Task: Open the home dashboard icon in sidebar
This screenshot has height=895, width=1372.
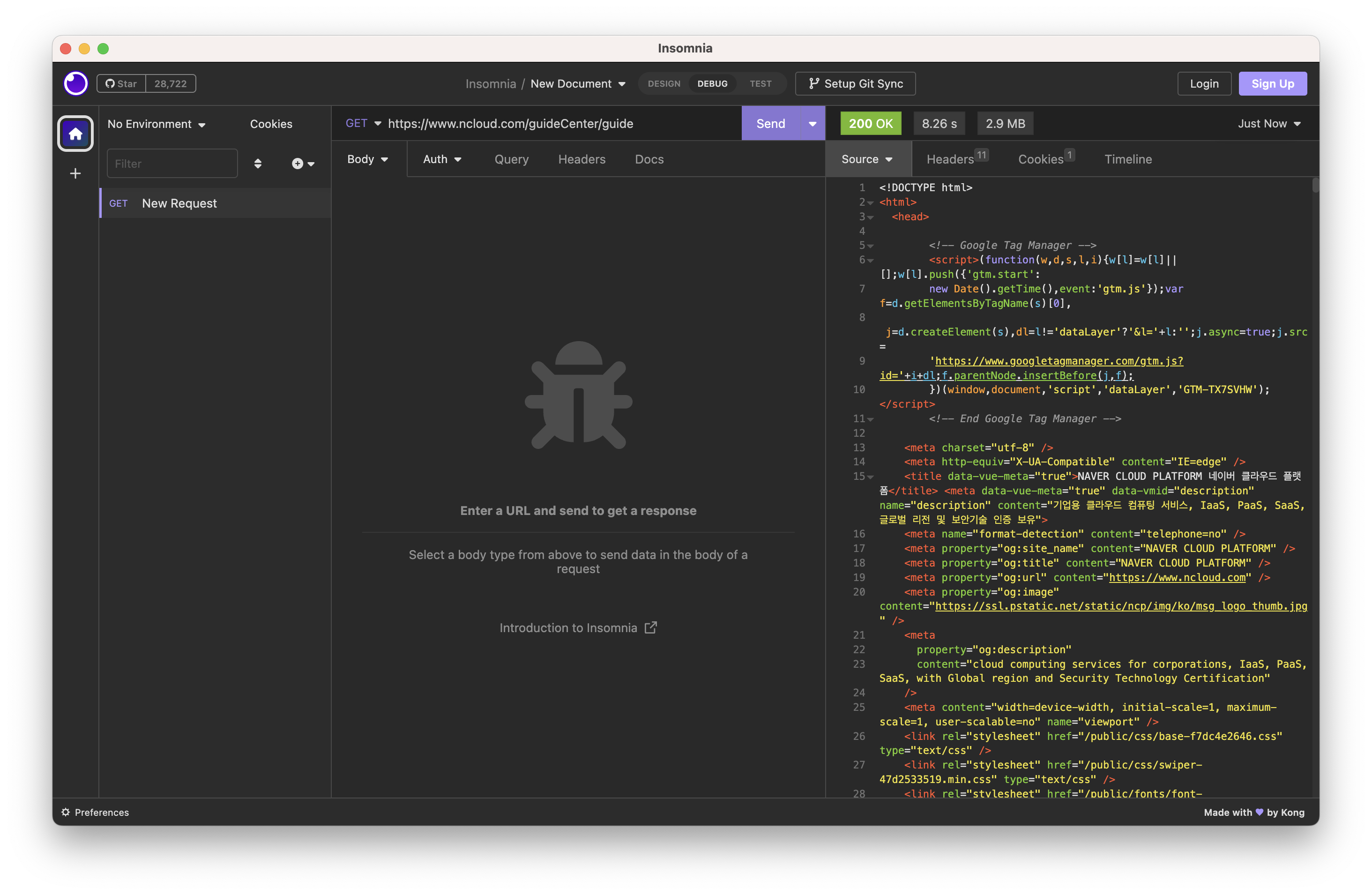Action: click(x=75, y=134)
